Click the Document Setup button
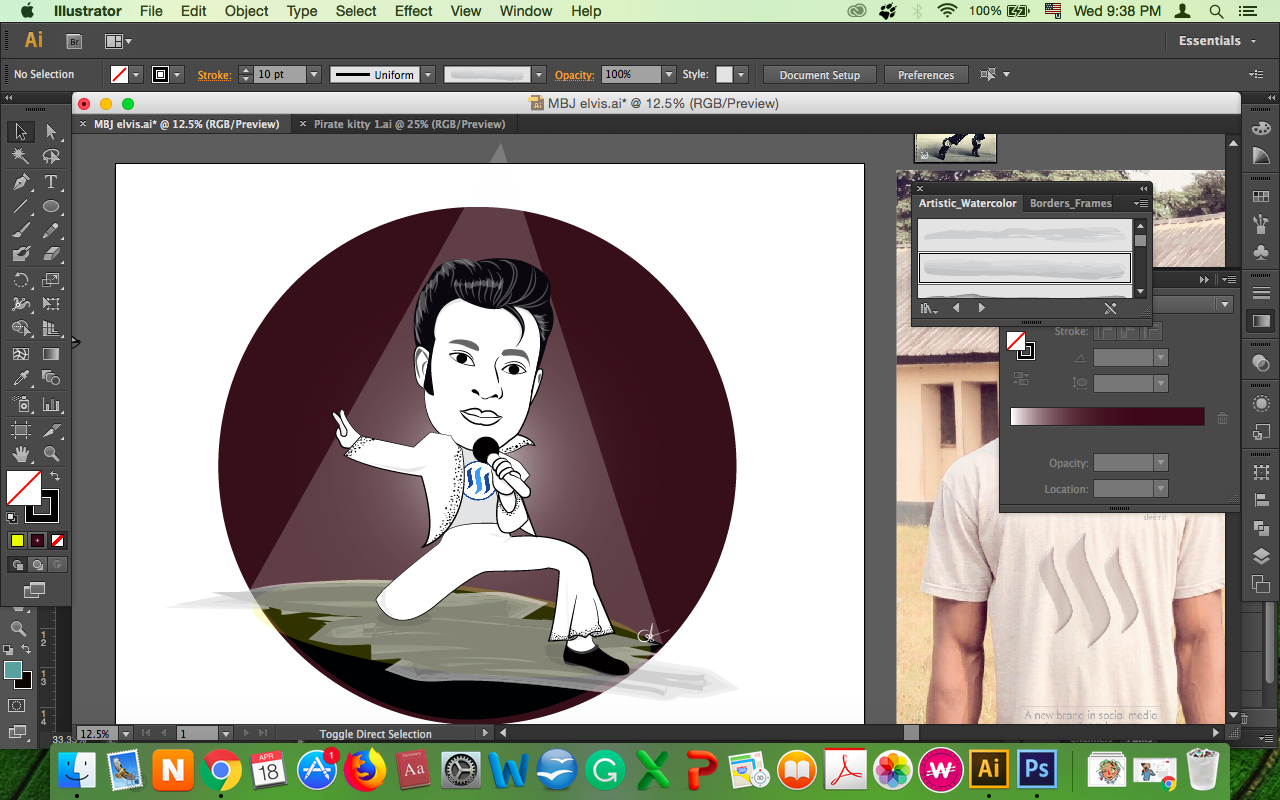1280x800 pixels. [x=819, y=75]
